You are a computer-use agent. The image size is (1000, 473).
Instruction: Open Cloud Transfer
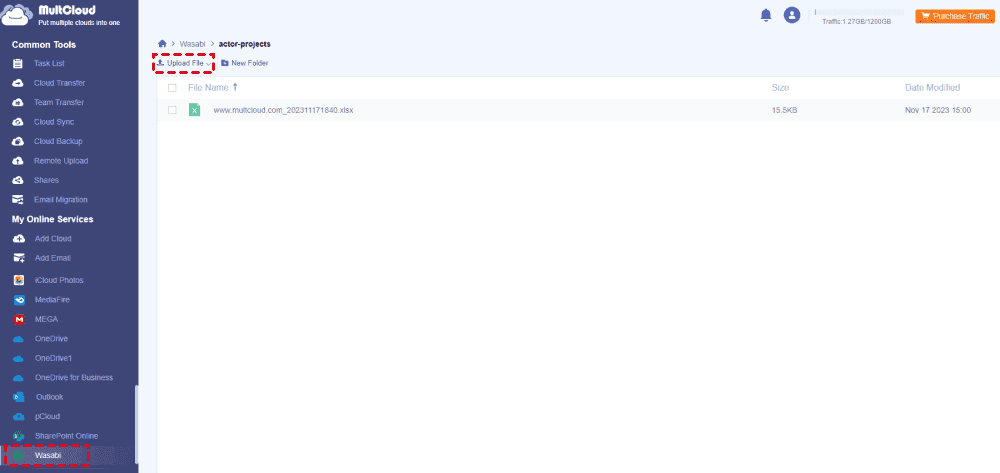coord(59,83)
